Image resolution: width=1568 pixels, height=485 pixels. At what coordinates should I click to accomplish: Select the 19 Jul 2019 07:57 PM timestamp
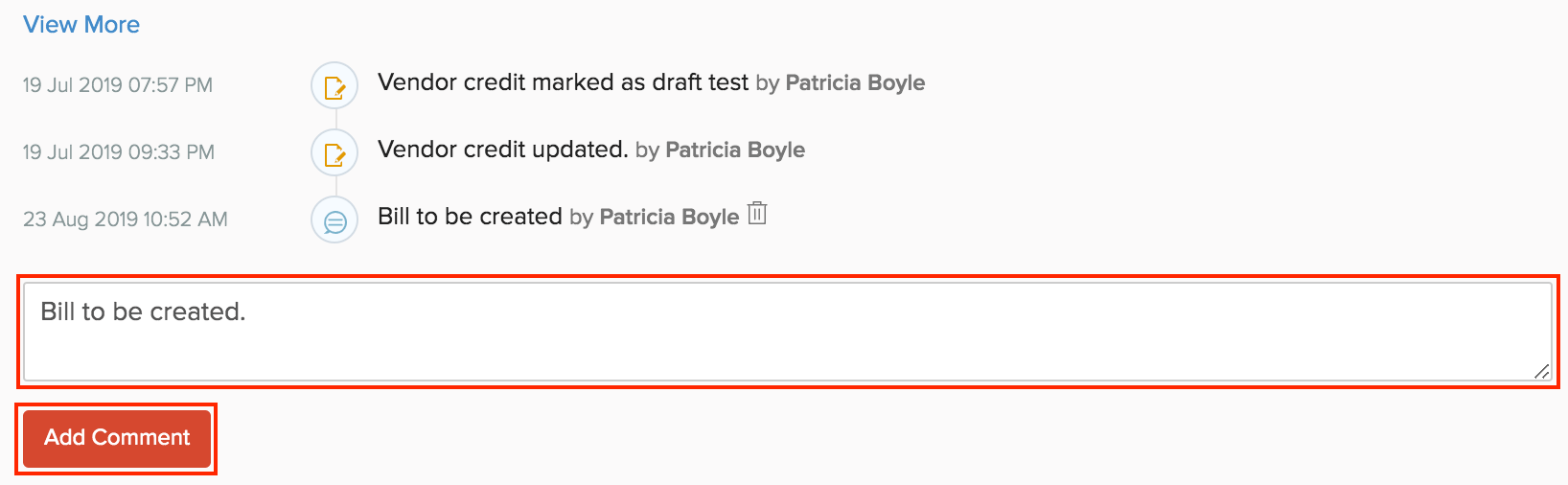point(118,85)
